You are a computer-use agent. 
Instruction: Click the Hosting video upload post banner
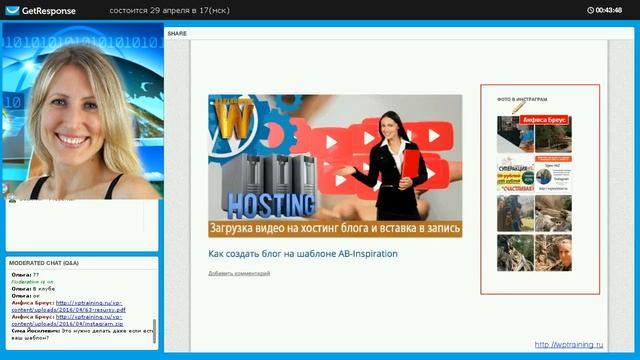coord(335,166)
